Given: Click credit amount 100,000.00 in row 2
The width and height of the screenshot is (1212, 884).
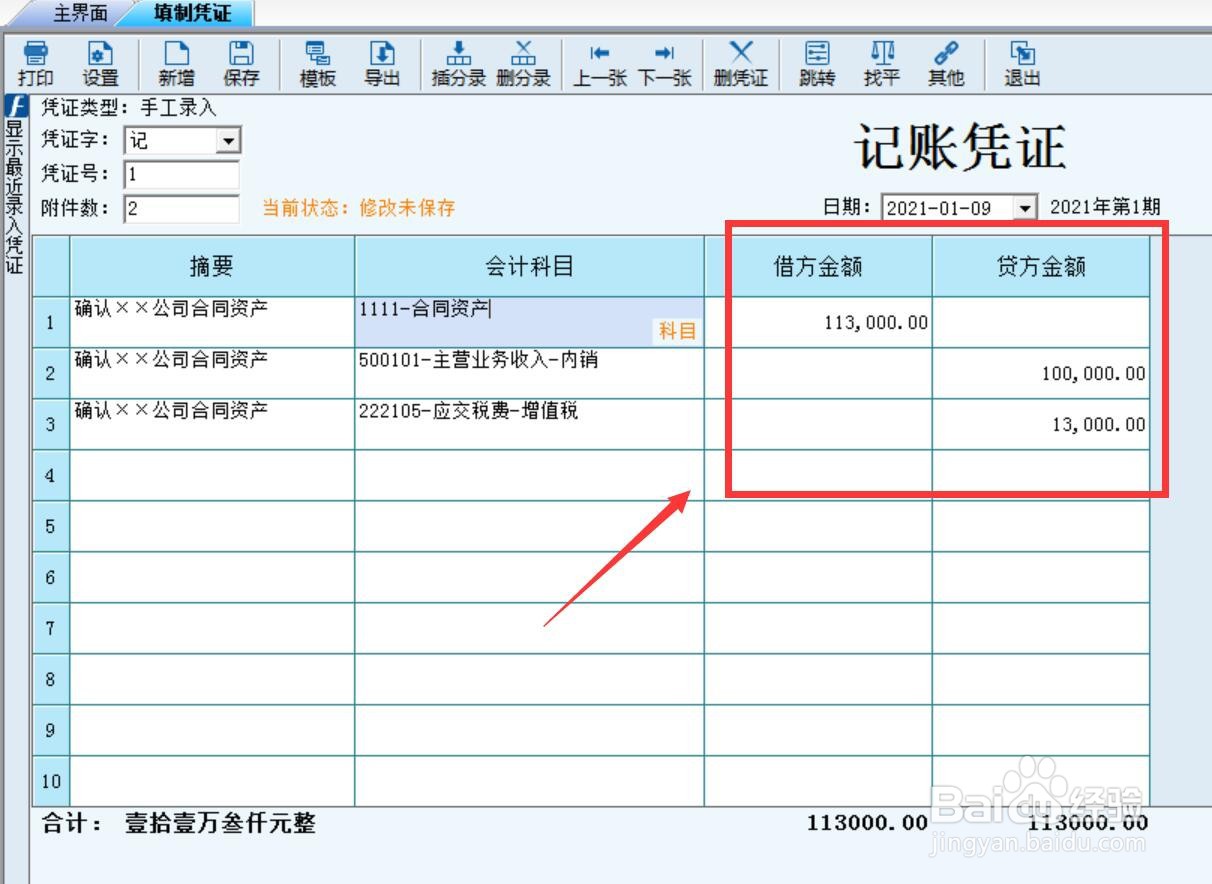Looking at the screenshot, I should tap(1093, 374).
